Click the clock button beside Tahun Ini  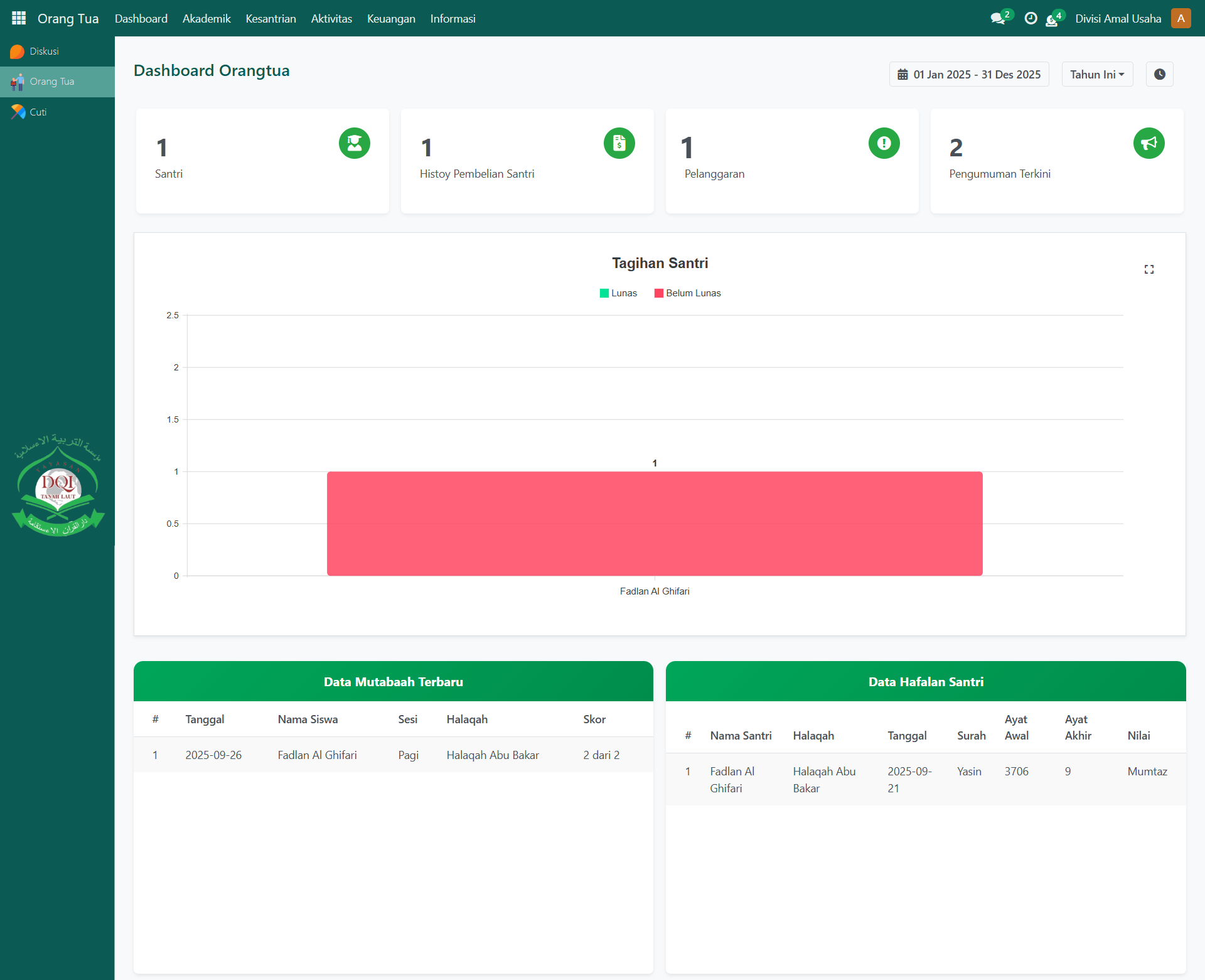coord(1159,74)
